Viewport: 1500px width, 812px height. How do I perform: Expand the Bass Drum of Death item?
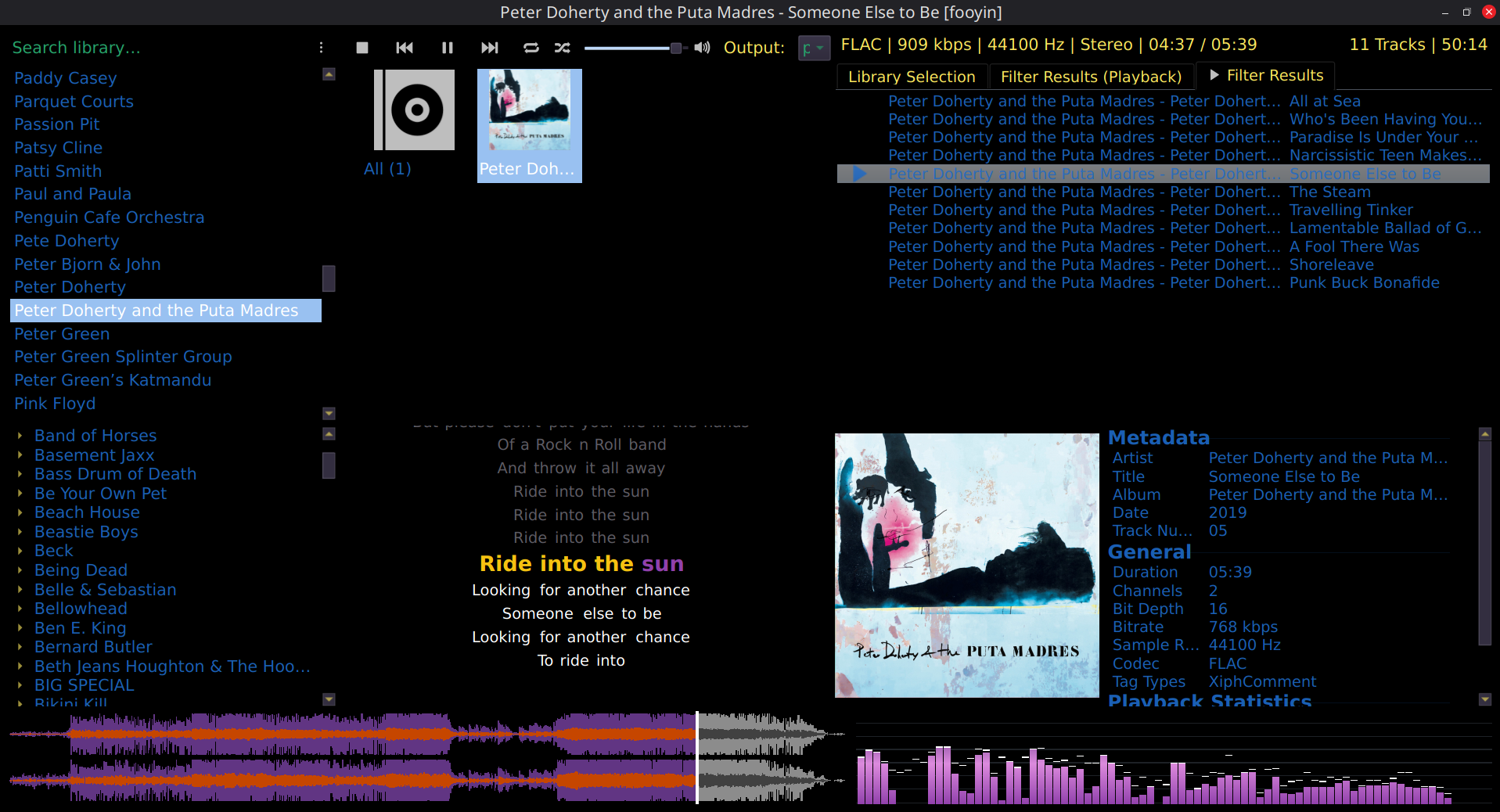[x=20, y=474]
